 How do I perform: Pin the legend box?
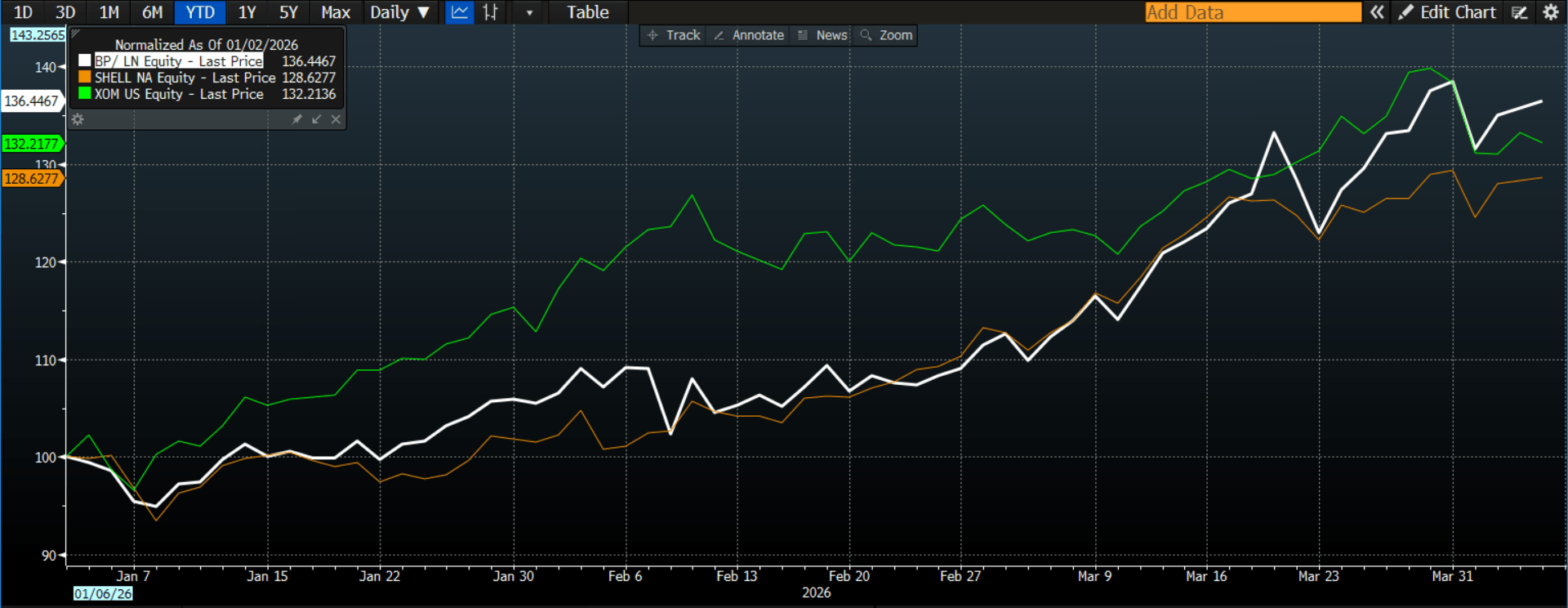[297, 119]
